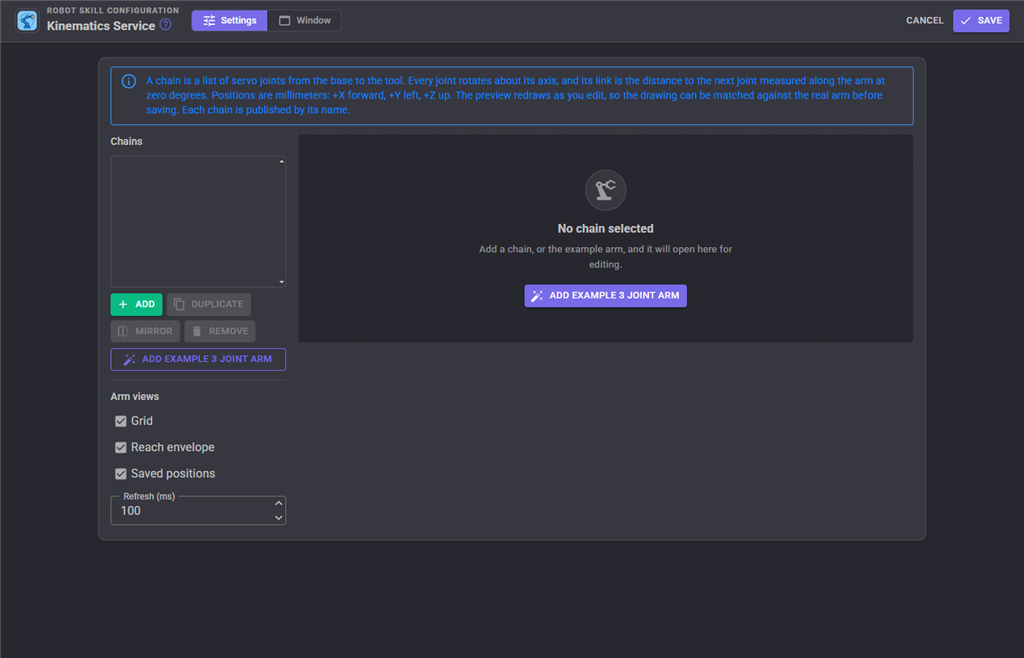1024x658 pixels.
Task: Switch to the Window tab
Action: [304, 20]
